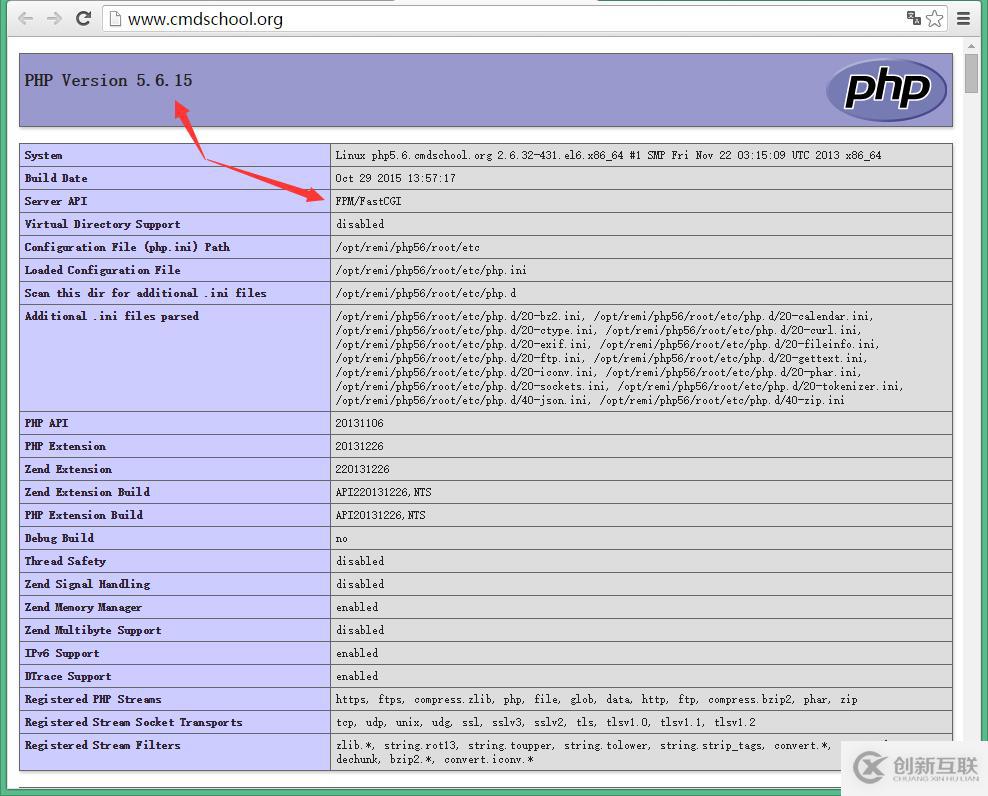Reload the cmdschool.org page

84,18
